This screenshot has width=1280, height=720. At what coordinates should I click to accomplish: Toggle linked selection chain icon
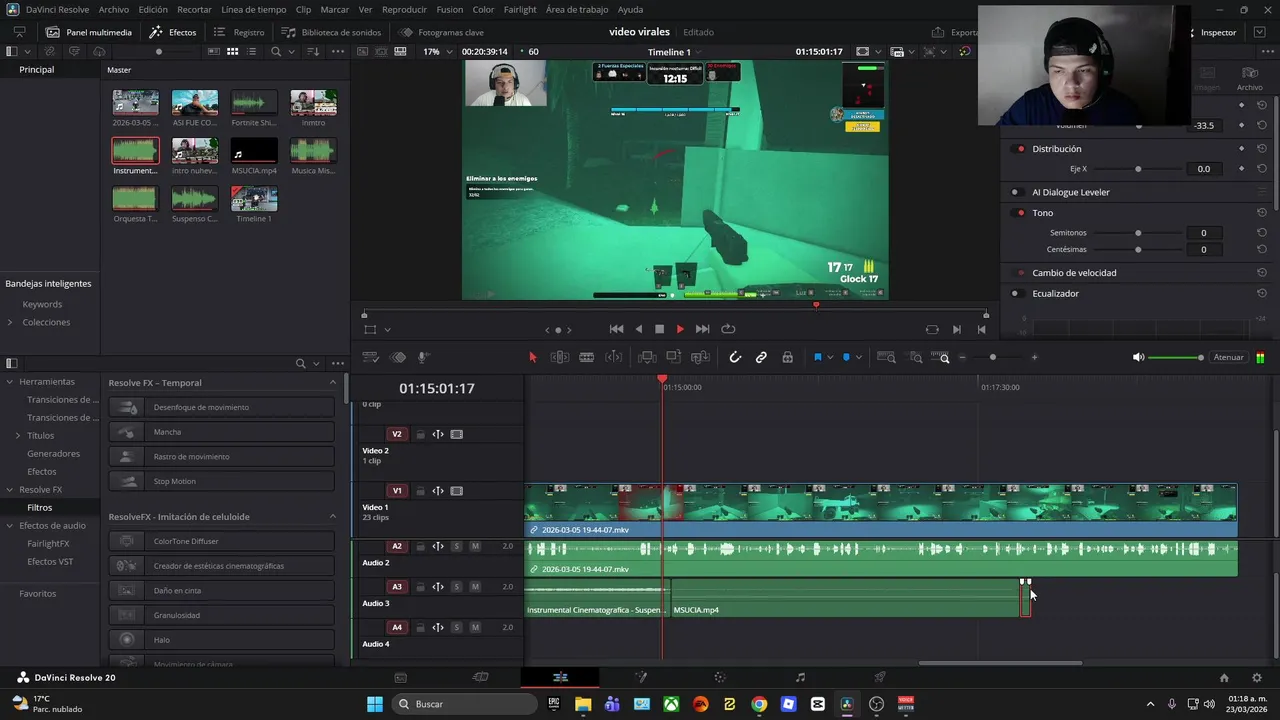pyautogui.click(x=761, y=357)
